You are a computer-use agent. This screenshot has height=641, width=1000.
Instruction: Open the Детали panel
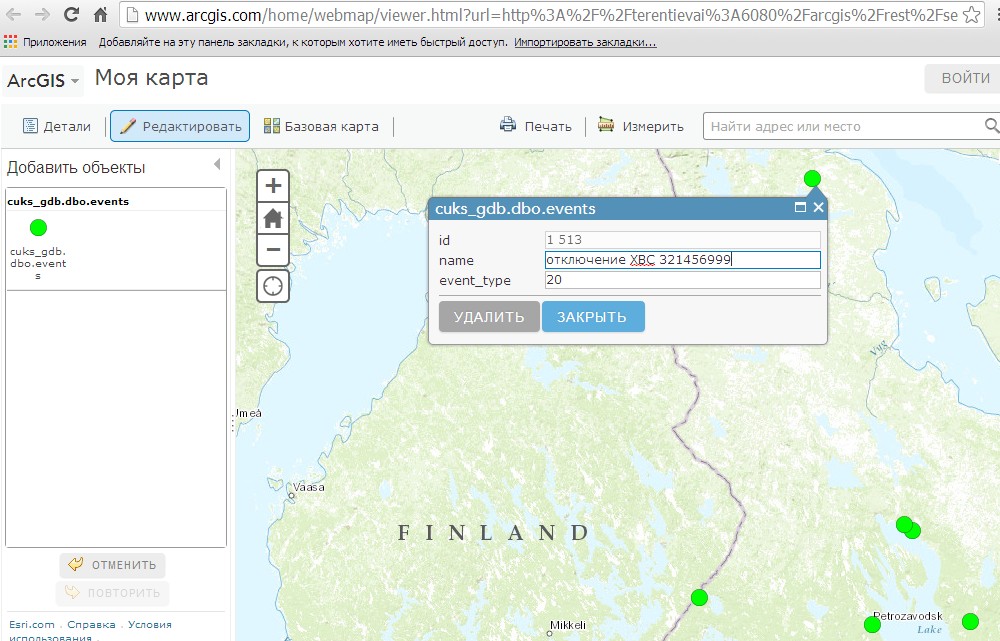pos(57,127)
